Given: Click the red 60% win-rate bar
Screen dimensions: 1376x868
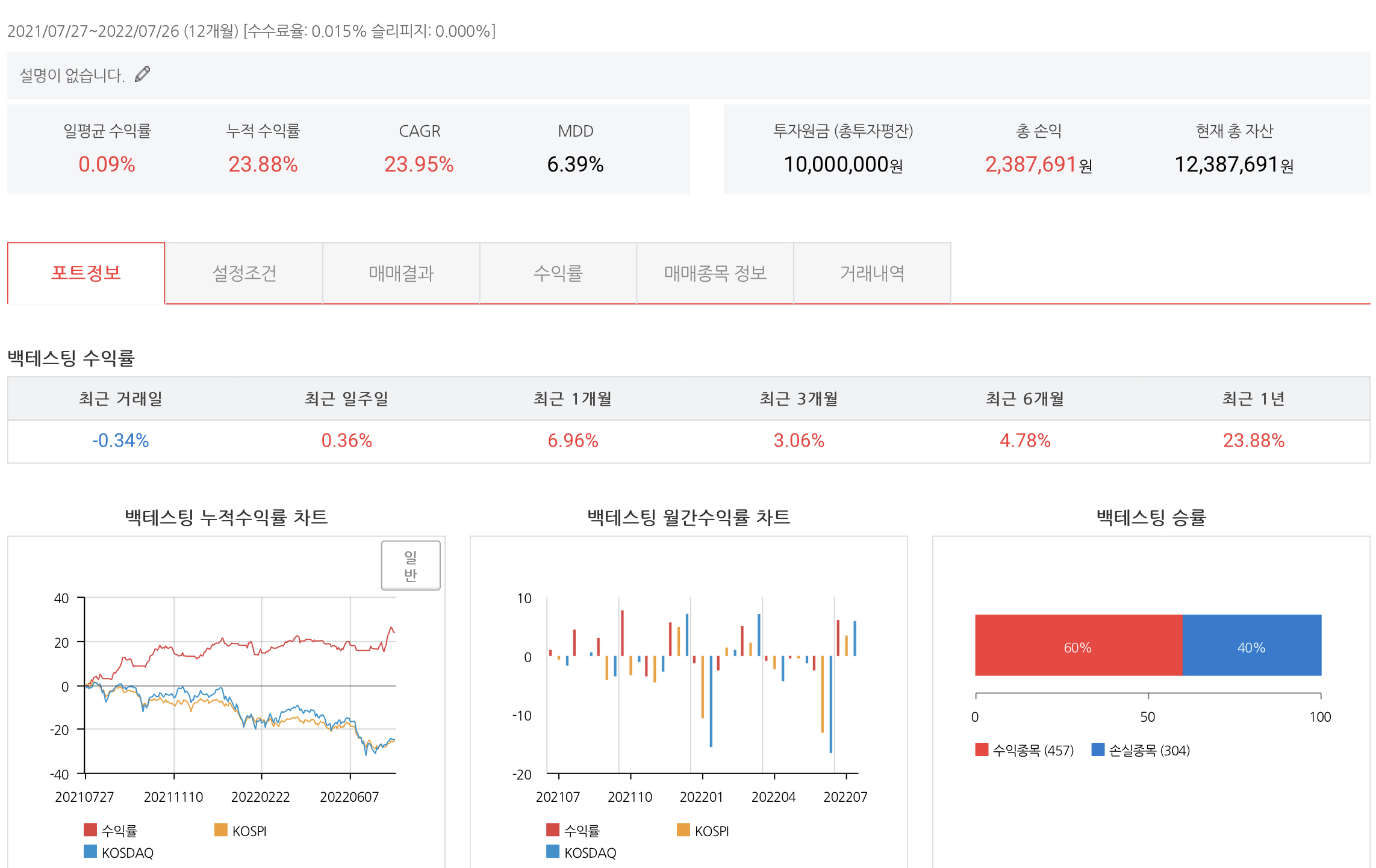Looking at the screenshot, I should (x=1078, y=645).
